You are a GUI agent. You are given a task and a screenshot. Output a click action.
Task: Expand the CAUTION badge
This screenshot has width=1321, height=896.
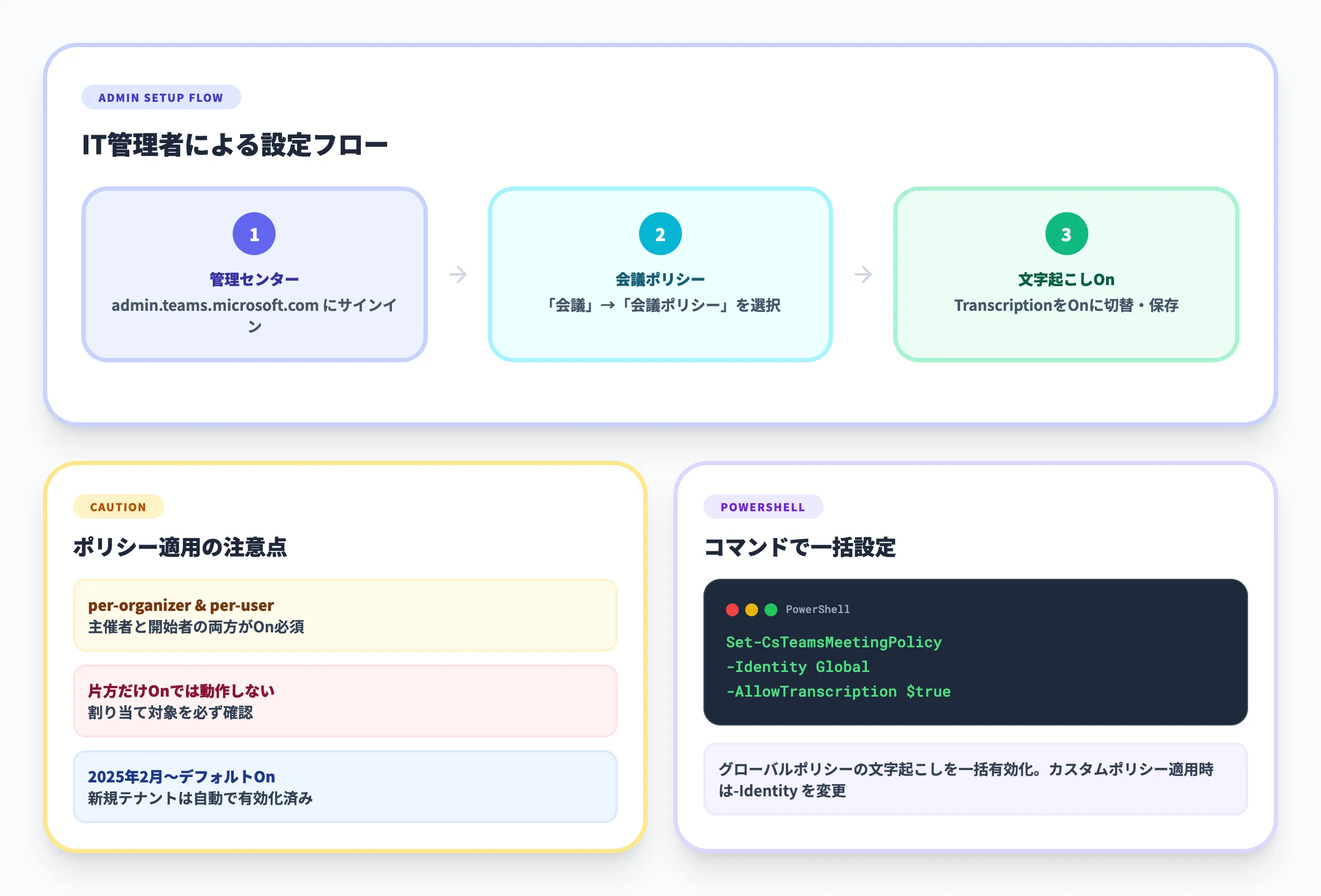pyautogui.click(x=118, y=506)
